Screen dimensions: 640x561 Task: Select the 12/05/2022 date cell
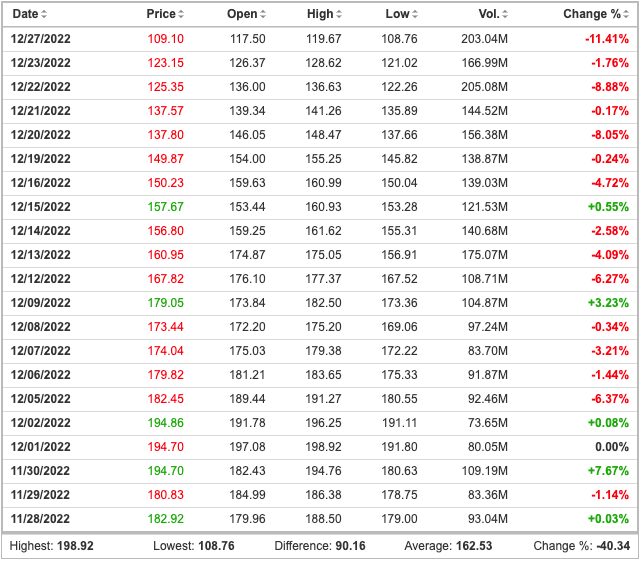(40, 399)
